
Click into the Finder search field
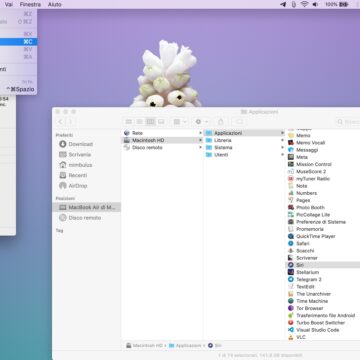tap(347, 122)
